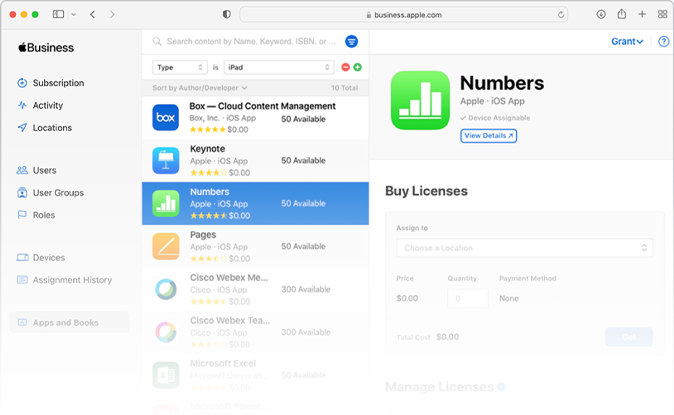Open the Type filter dropdown
This screenshot has width=674, height=415.
click(180, 67)
